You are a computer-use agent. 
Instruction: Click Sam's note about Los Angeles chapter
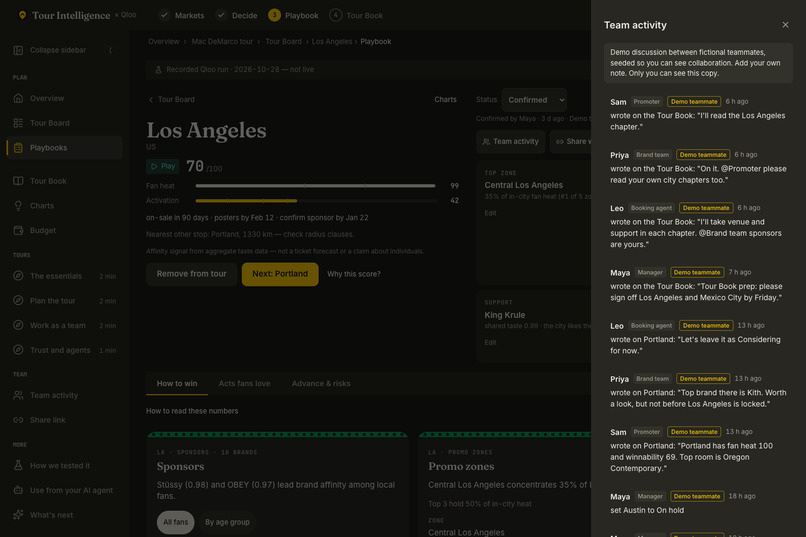[698, 121]
